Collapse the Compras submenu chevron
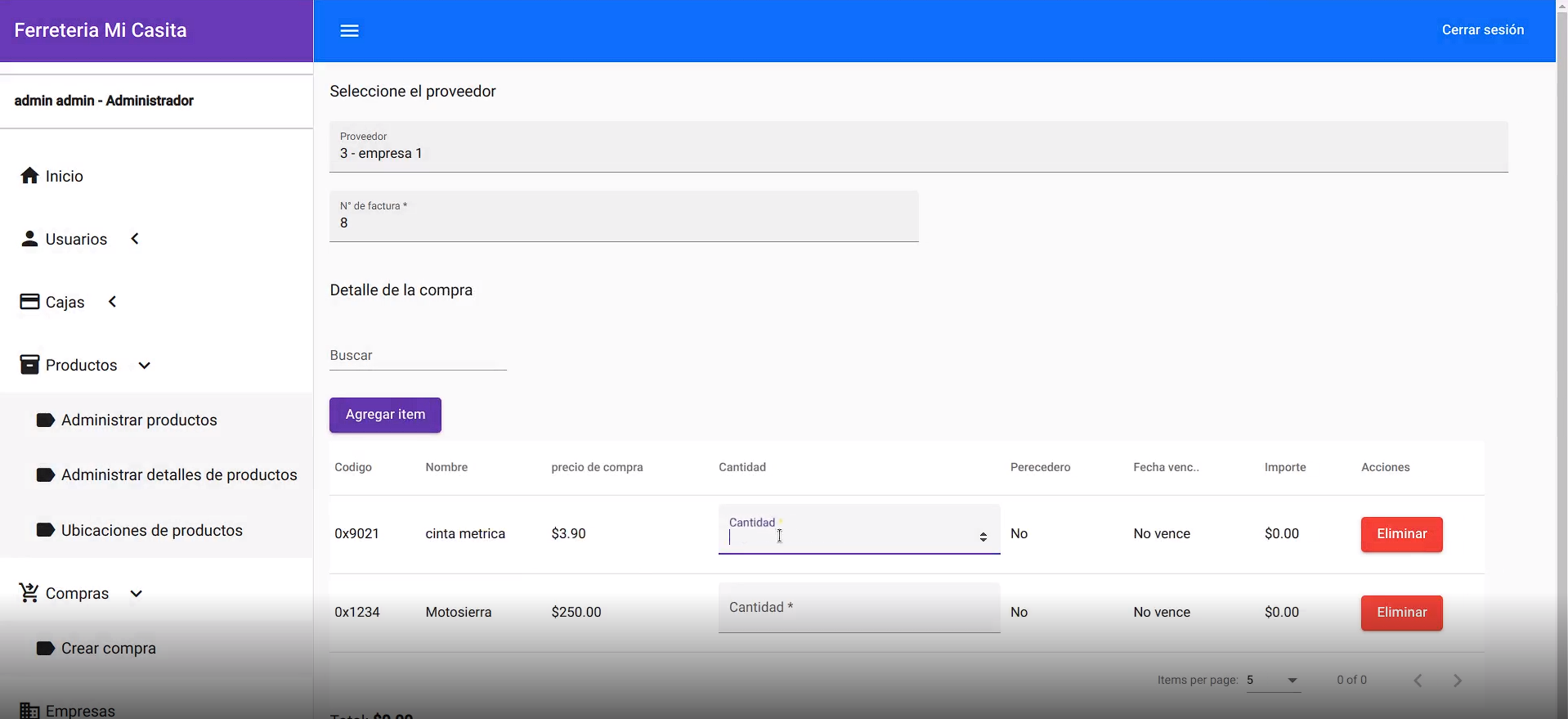1568x719 pixels. tap(137, 594)
